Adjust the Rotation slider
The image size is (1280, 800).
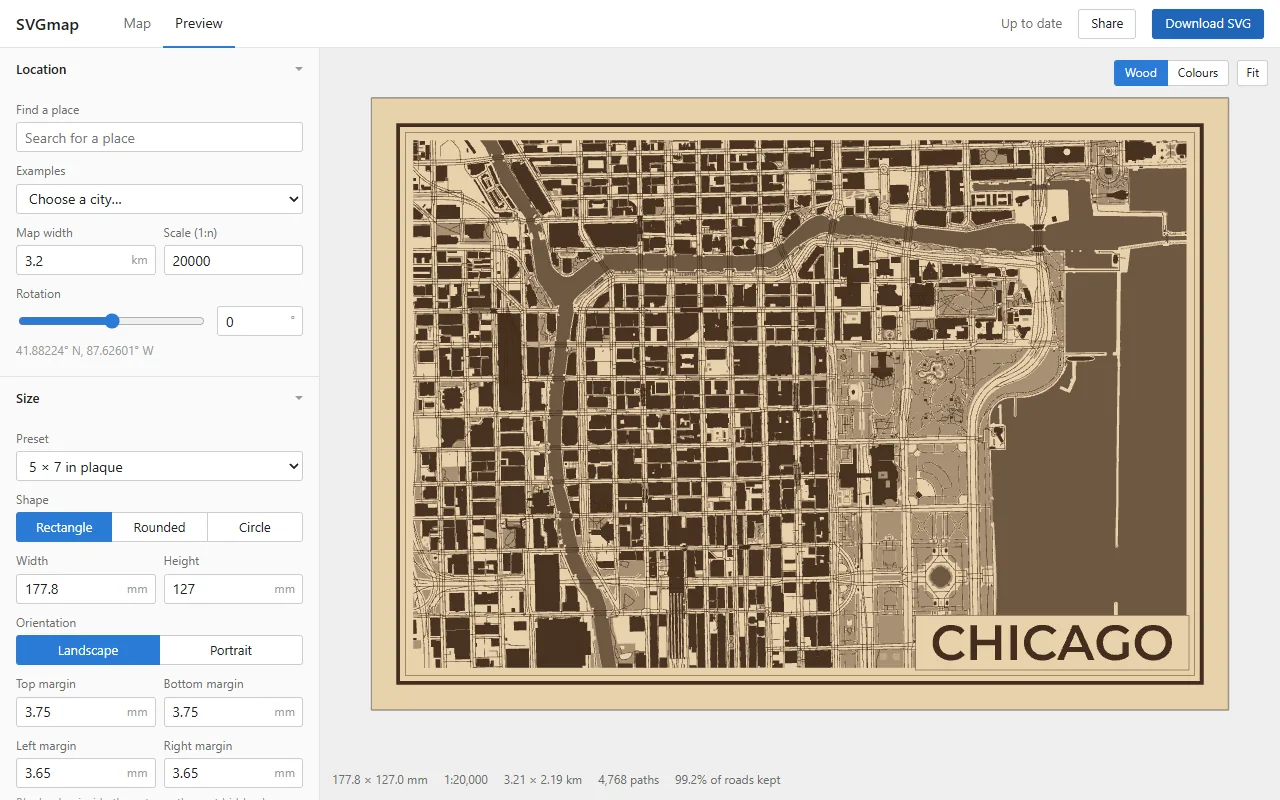[x=111, y=321]
